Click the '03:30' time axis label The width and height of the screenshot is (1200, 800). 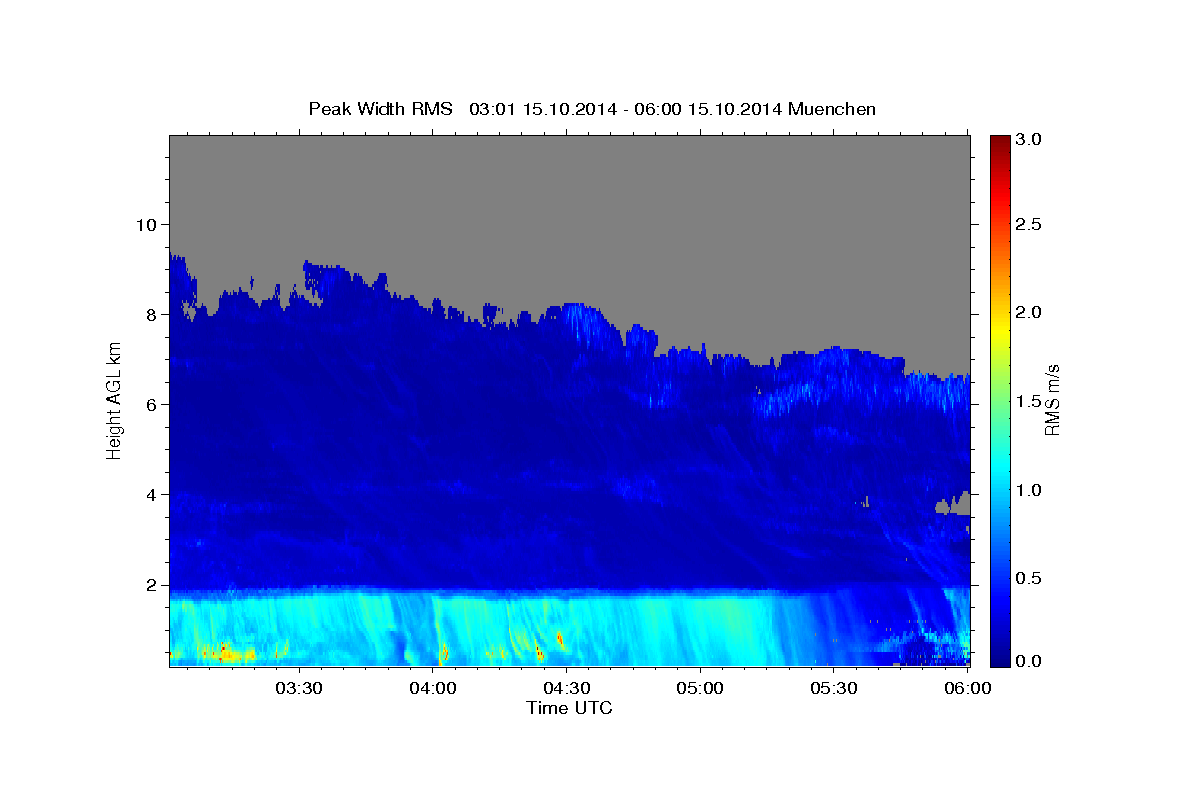298,688
